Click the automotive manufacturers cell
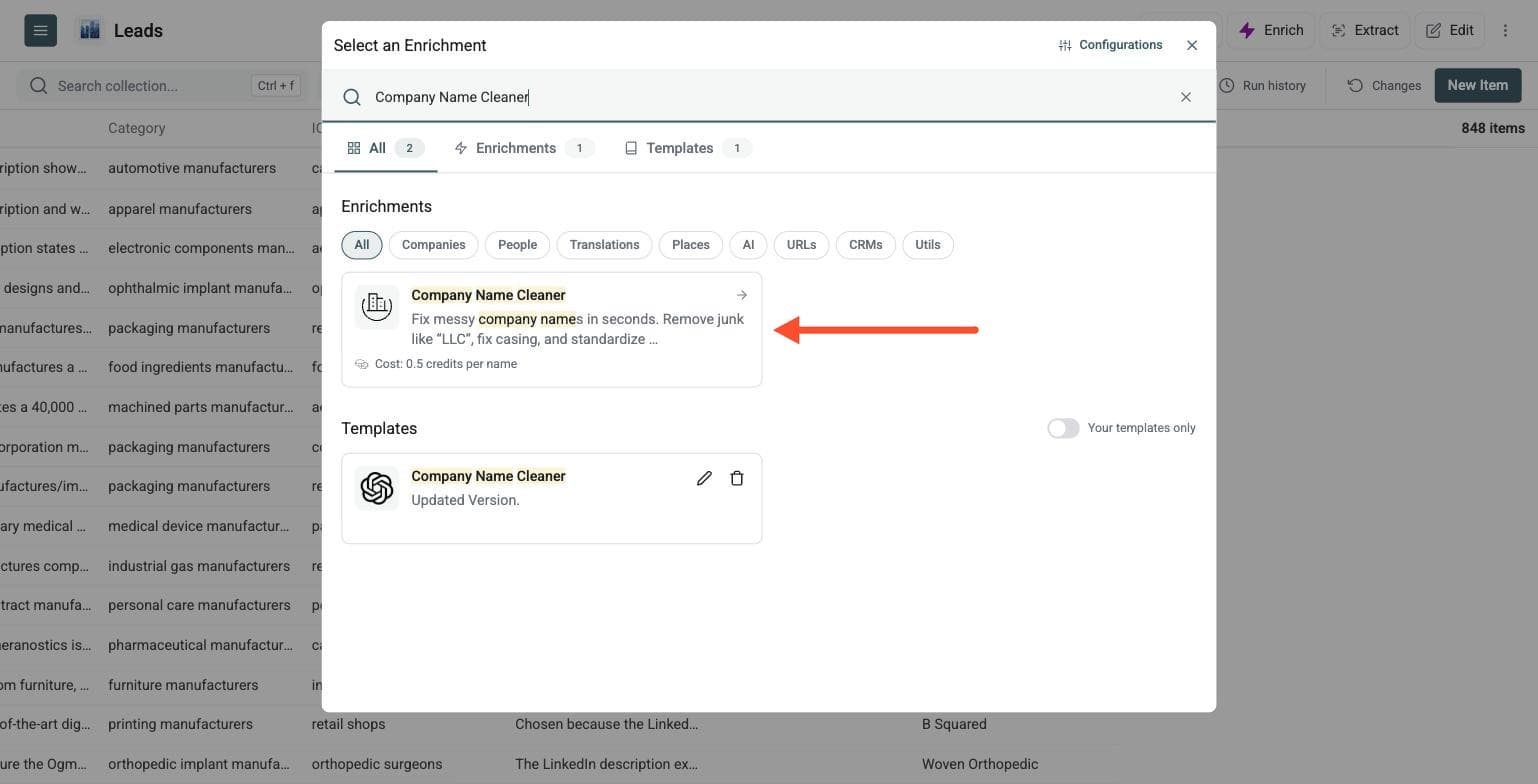Image resolution: width=1538 pixels, height=784 pixels. click(x=192, y=168)
